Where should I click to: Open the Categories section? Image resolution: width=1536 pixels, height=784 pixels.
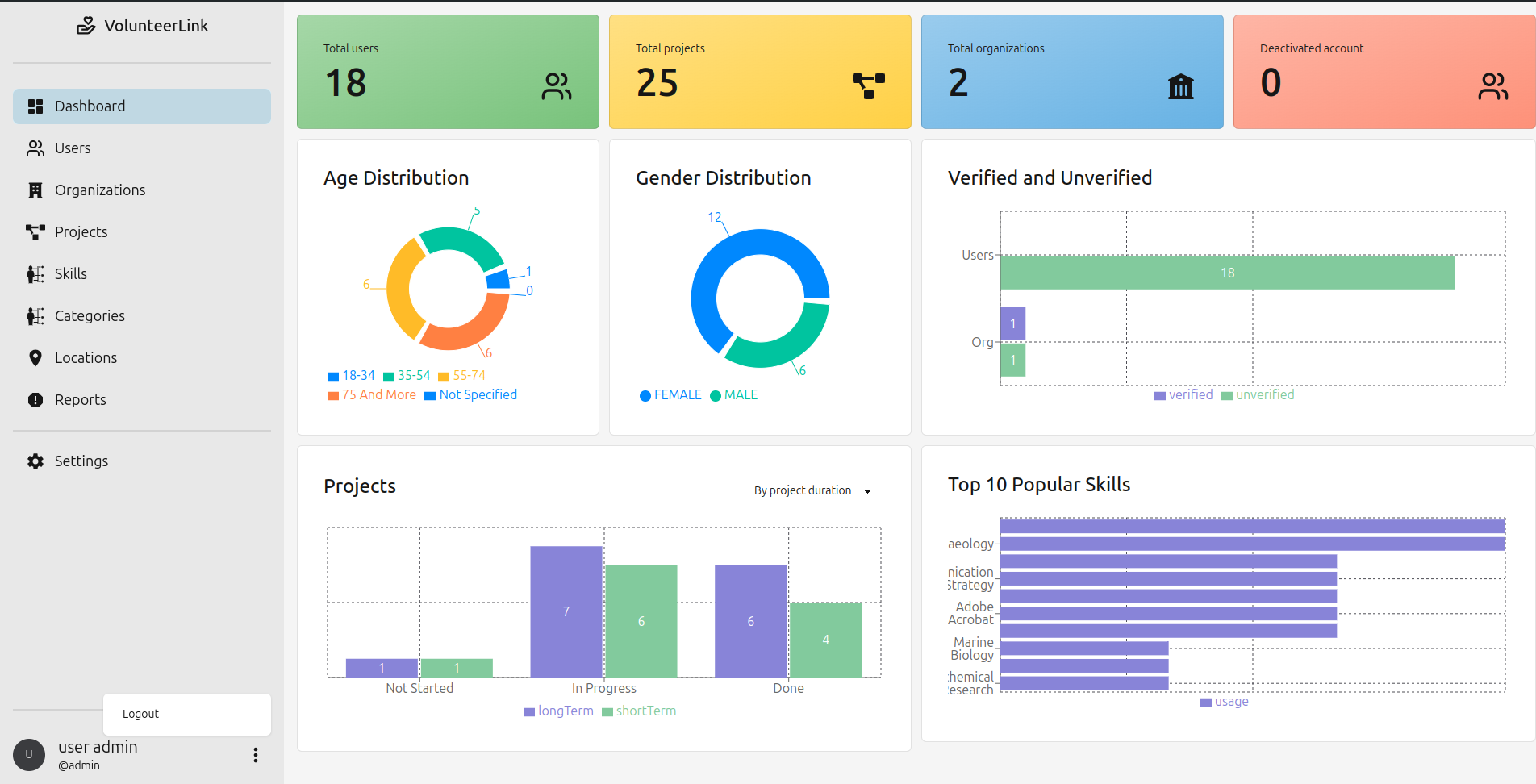coord(142,316)
